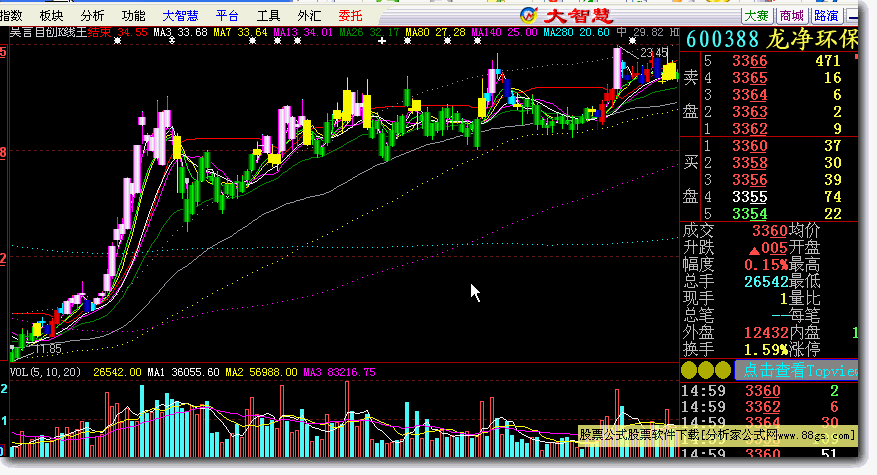877x475 pixels.
Task: Open the 指数 menu
Action: click(12, 16)
